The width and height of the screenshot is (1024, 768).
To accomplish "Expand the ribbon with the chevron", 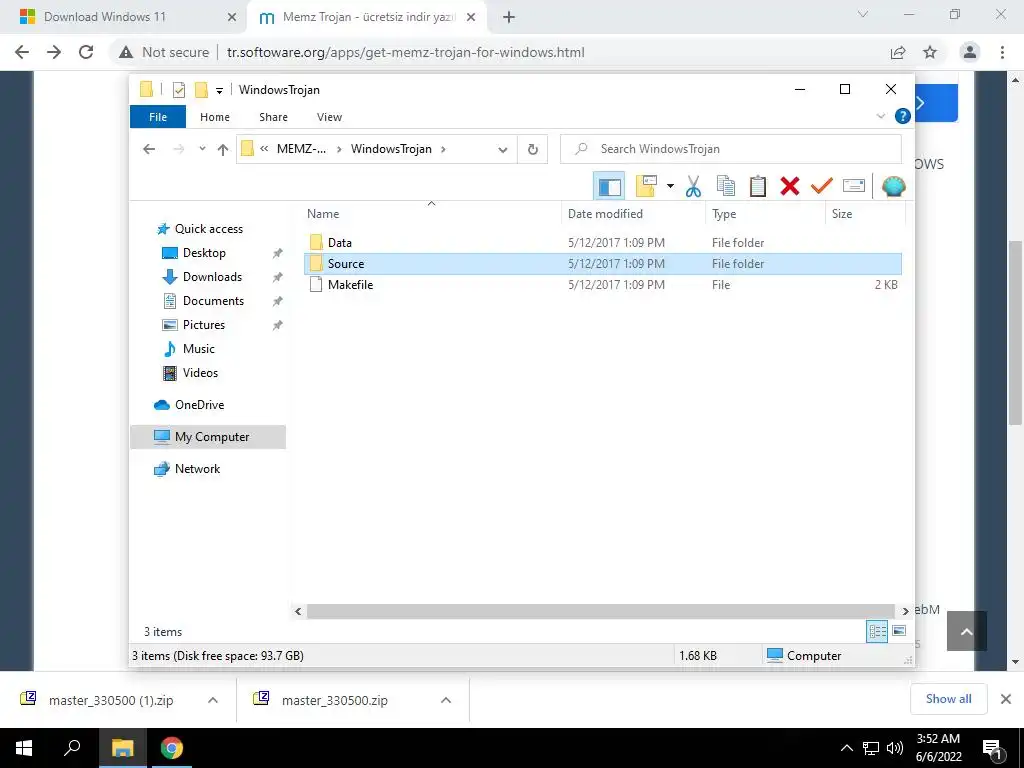I will coord(880,116).
